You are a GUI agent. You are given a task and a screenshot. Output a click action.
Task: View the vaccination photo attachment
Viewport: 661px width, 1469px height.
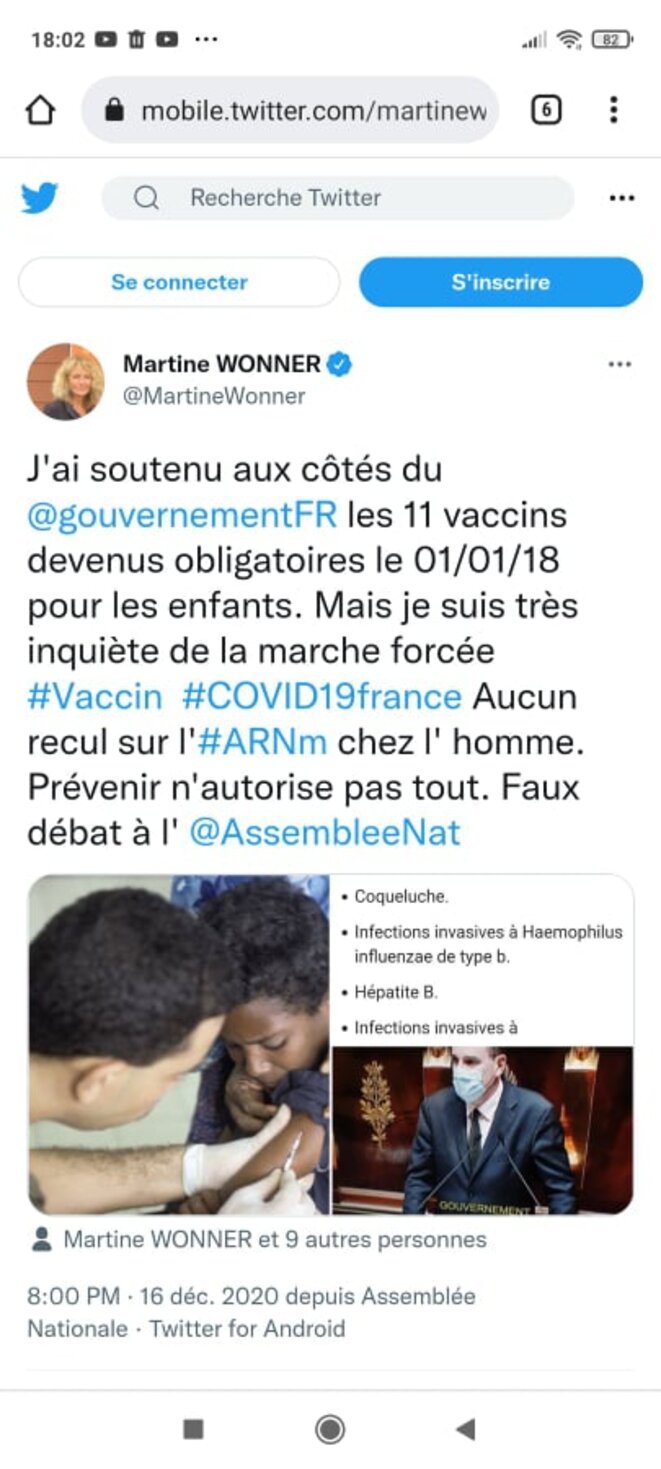[x=179, y=1044]
